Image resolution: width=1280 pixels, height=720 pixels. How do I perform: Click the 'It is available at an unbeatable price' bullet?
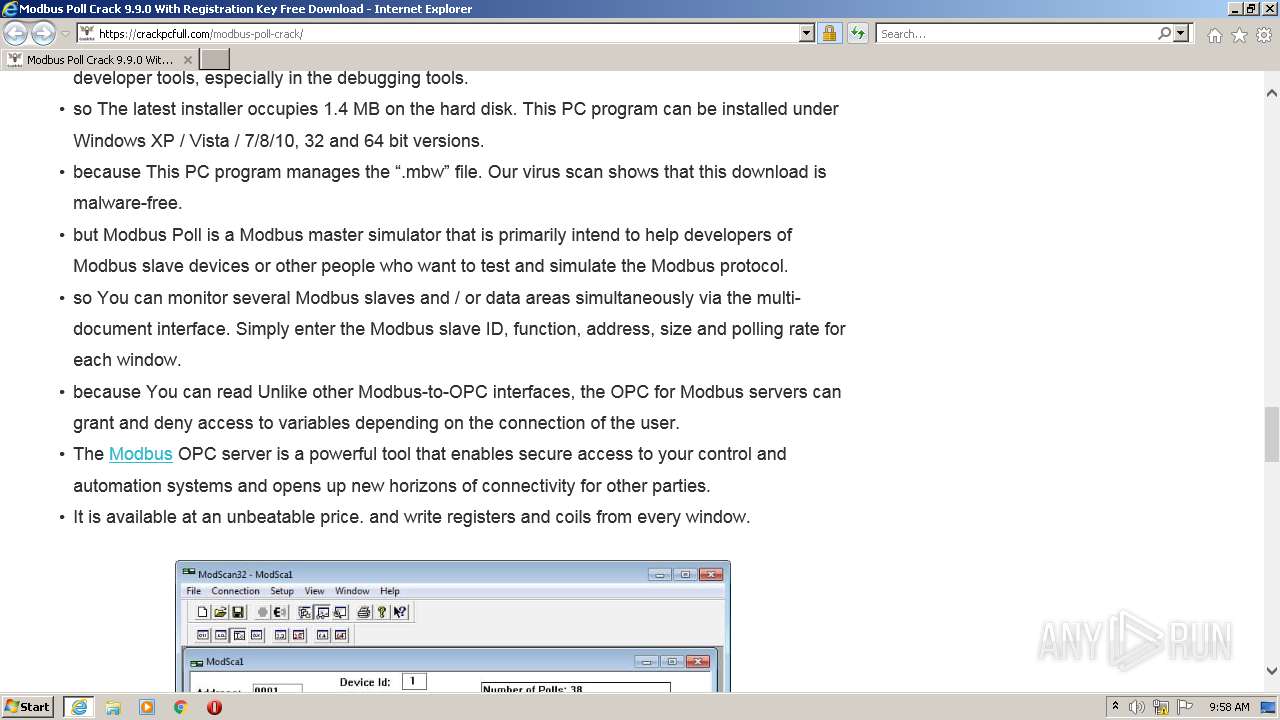pyautogui.click(x=411, y=517)
